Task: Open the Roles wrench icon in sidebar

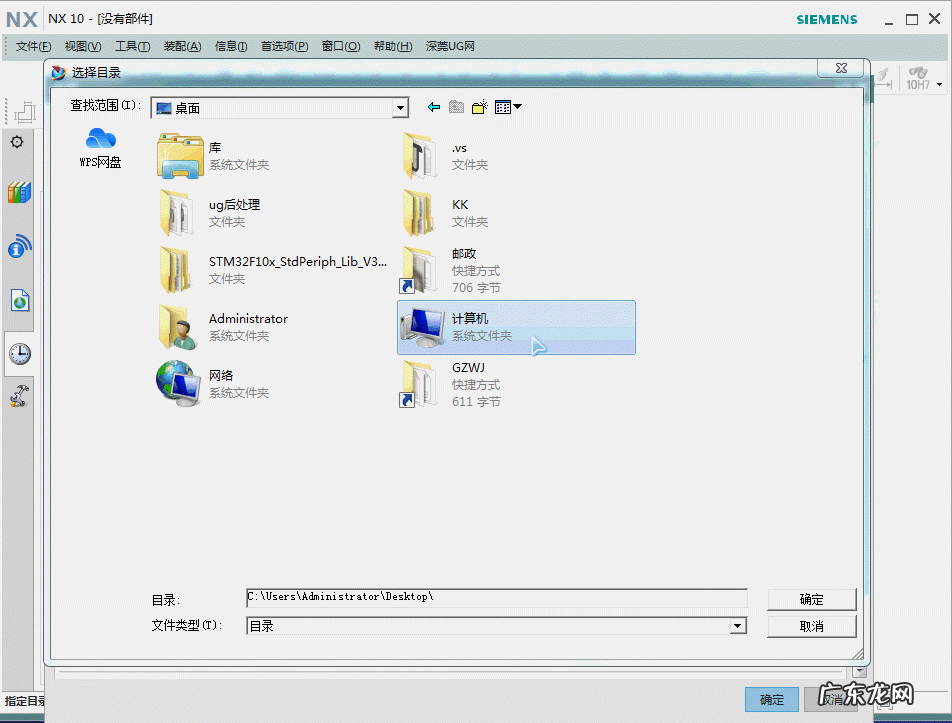Action: coord(19,397)
